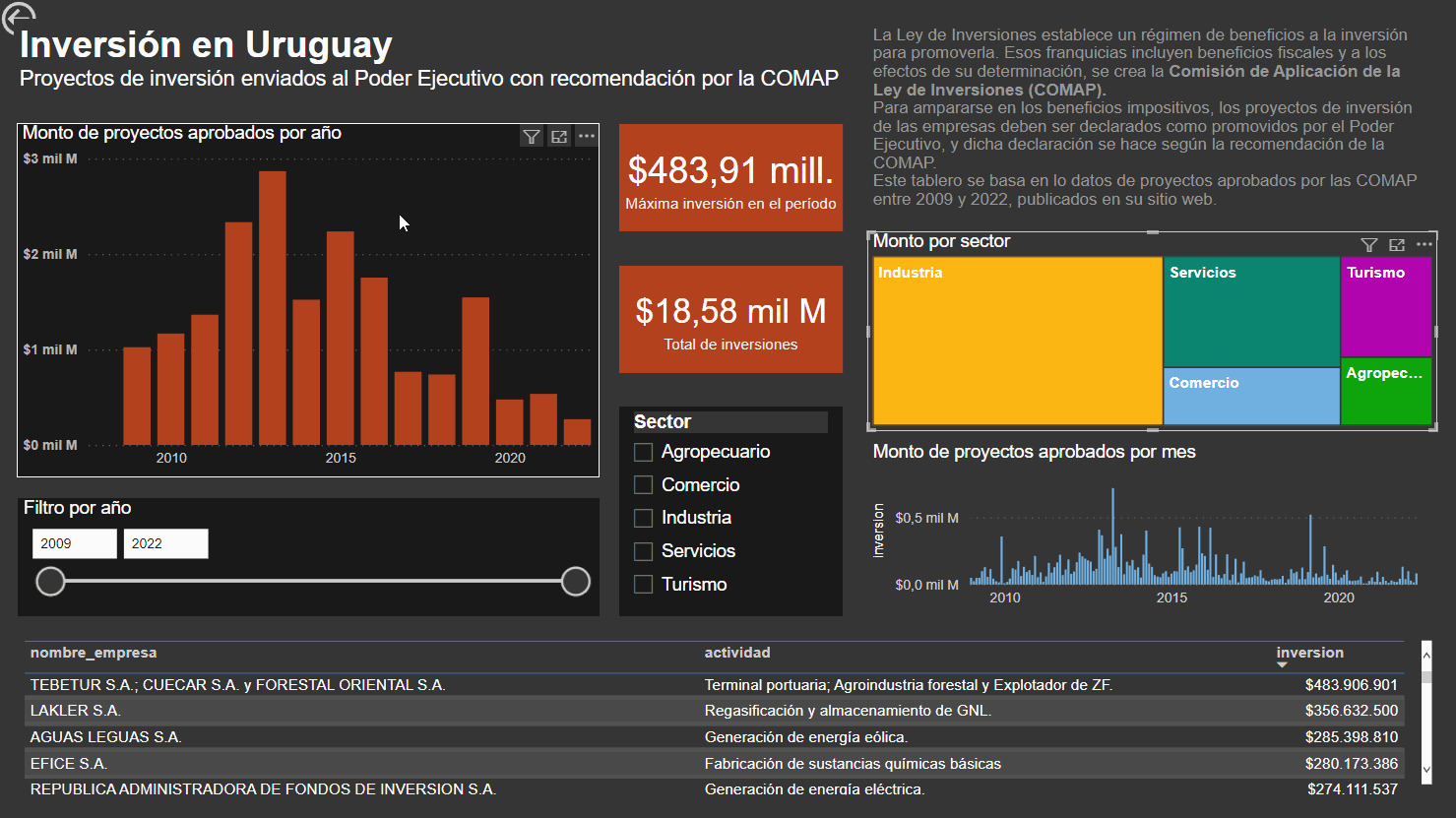This screenshot has height=818, width=1456.
Task: Click Fabricación de sustancias químicas básicas cell
Action: tap(853, 764)
